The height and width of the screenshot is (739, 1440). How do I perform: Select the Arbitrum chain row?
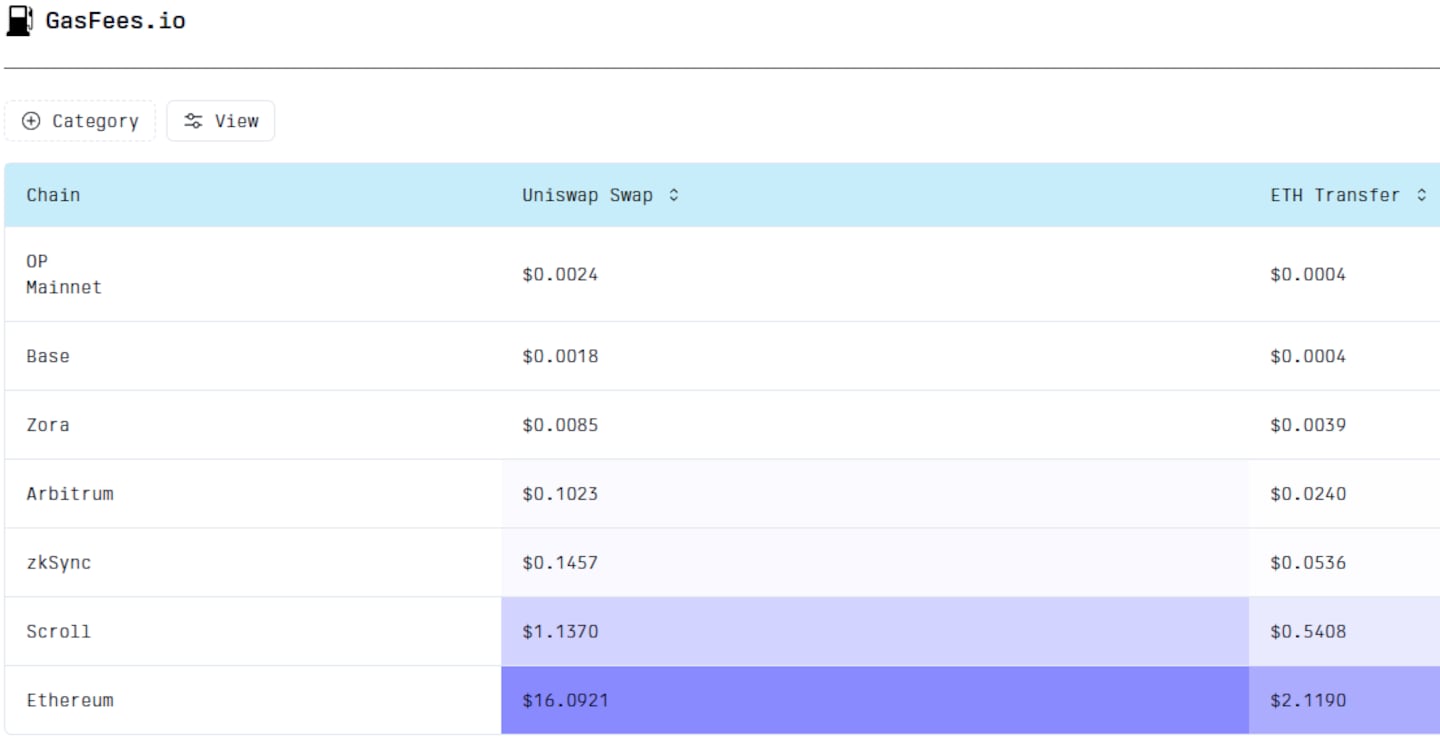(722, 494)
